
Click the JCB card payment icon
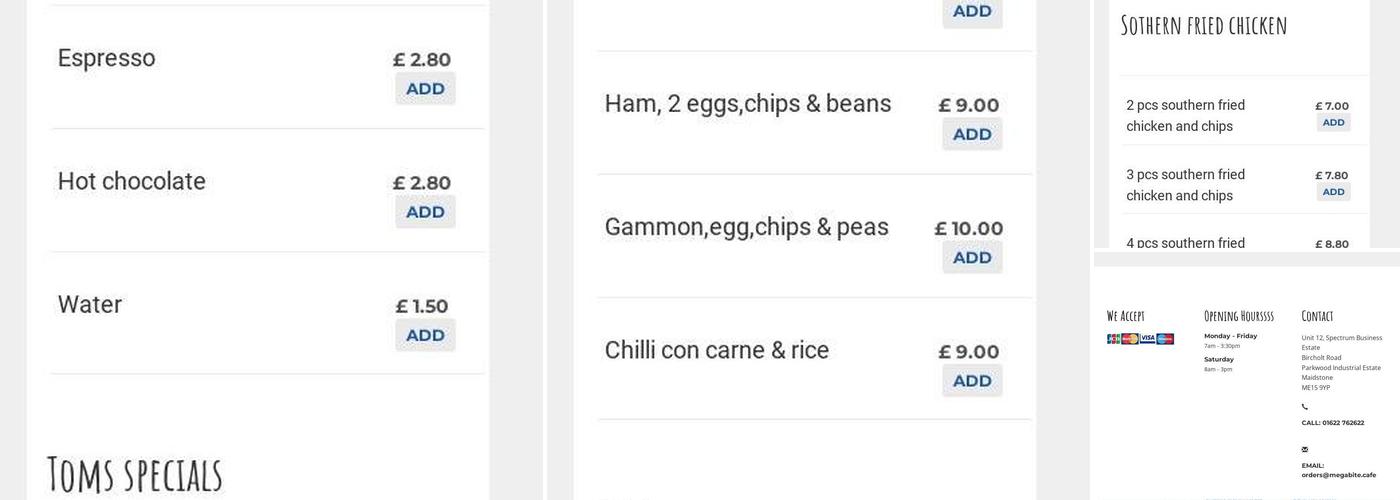click(x=1113, y=339)
